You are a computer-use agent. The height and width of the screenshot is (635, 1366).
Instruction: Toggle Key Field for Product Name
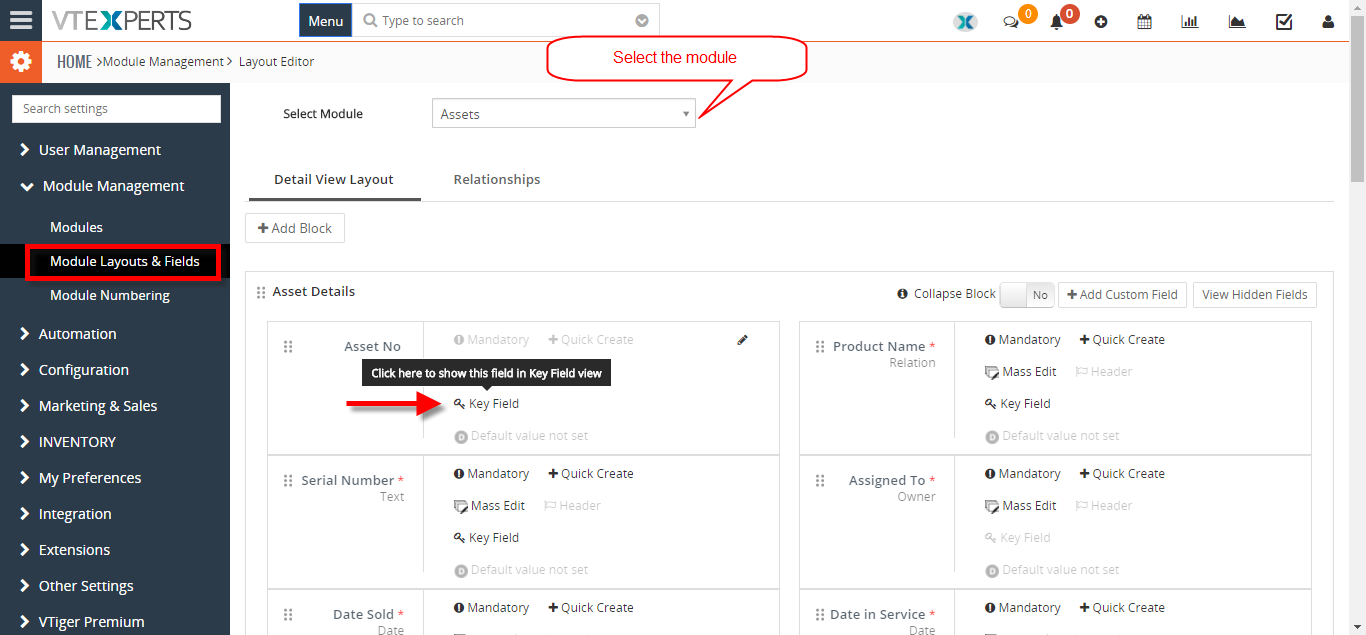(1017, 404)
